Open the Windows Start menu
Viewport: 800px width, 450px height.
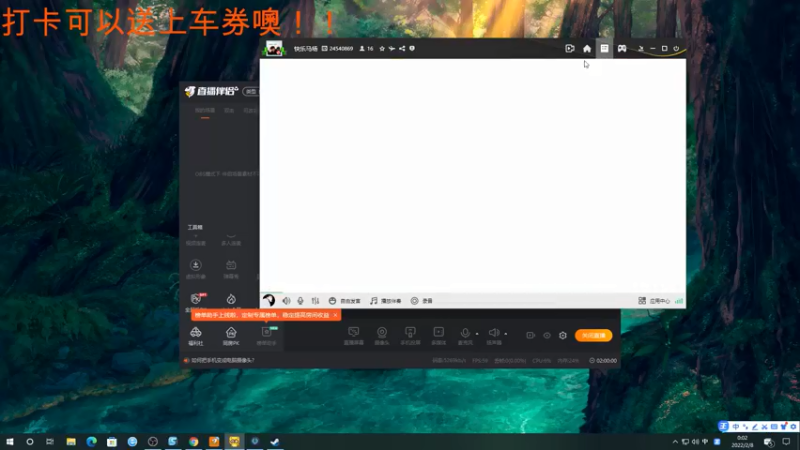click(x=10, y=441)
